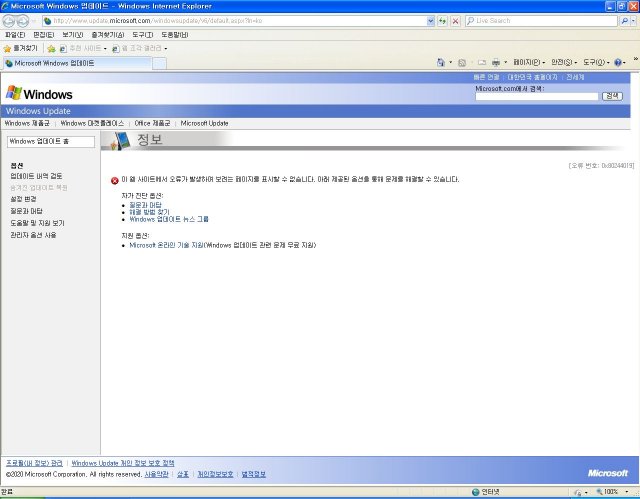The image size is (640, 499).
Task: Click the browser Back arrow button
Action: (x=9, y=21)
